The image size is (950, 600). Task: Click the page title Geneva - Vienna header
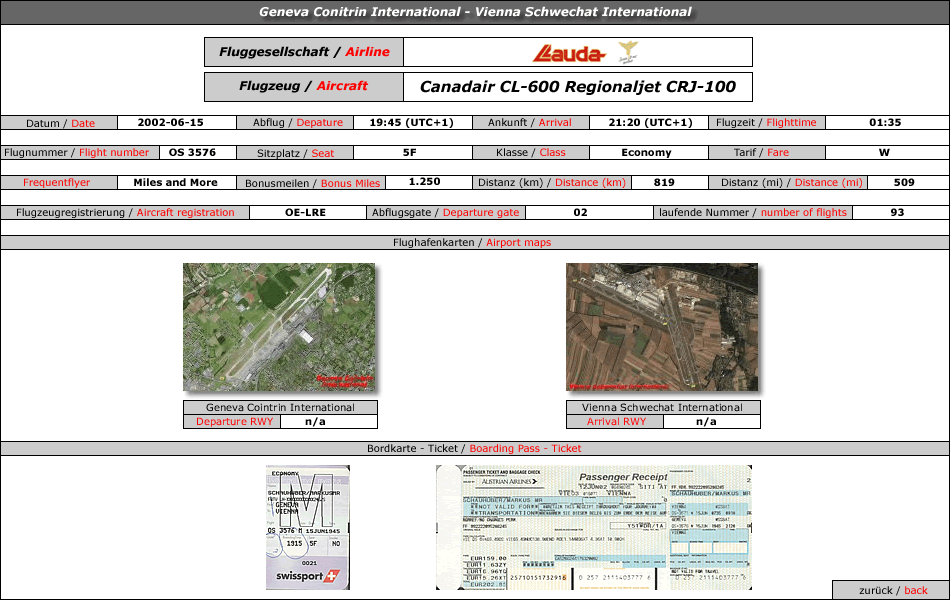click(475, 12)
